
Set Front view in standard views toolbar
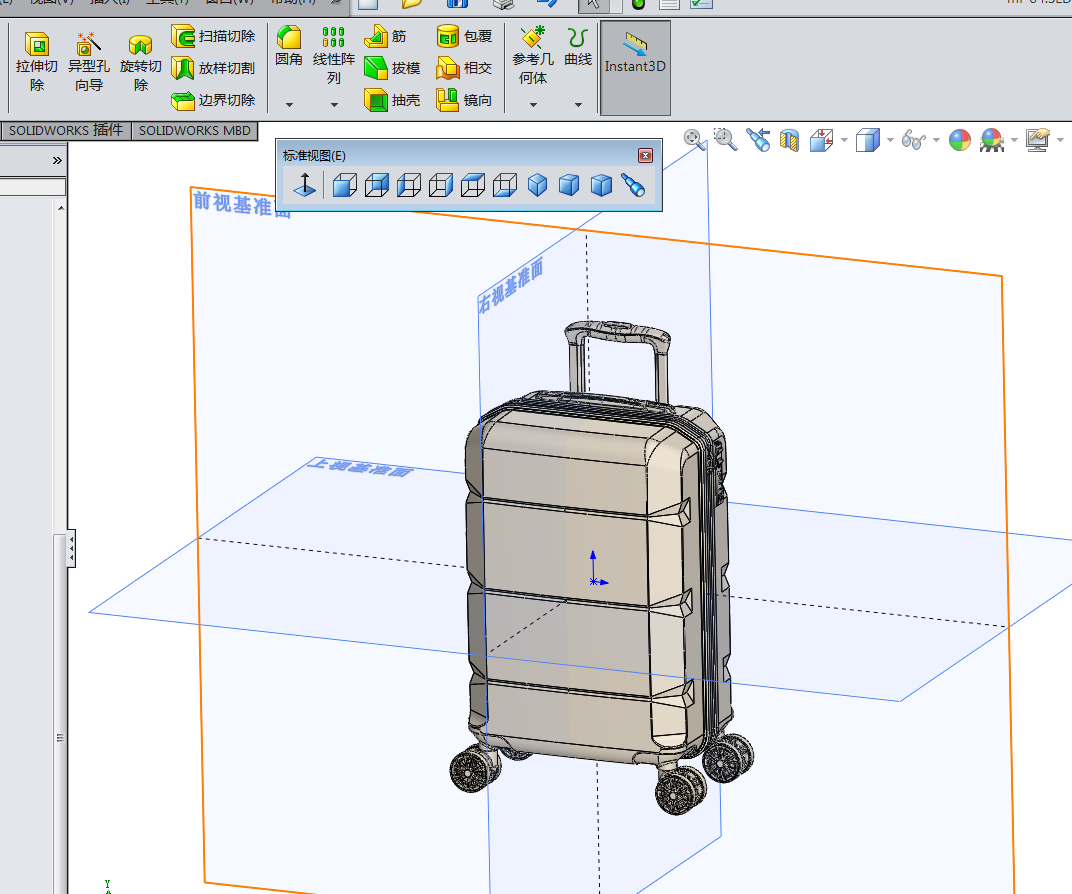tap(345, 185)
